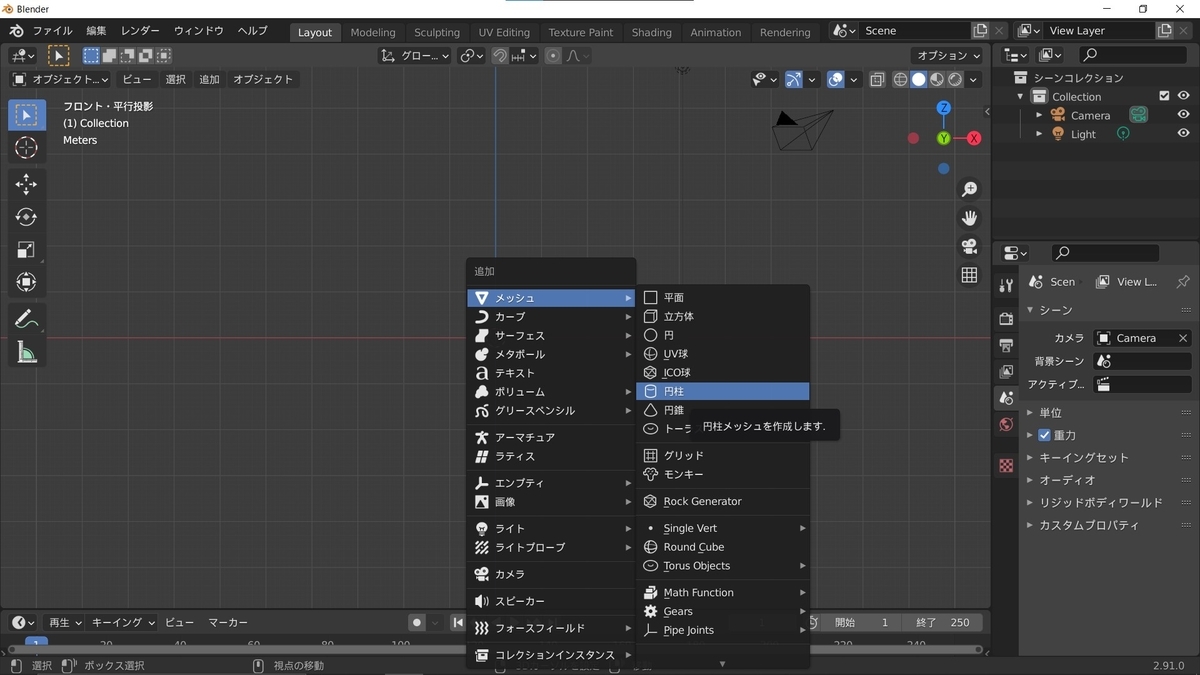1200x675 pixels.
Task: Choose the Scale tool
Action: [x=27, y=250]
